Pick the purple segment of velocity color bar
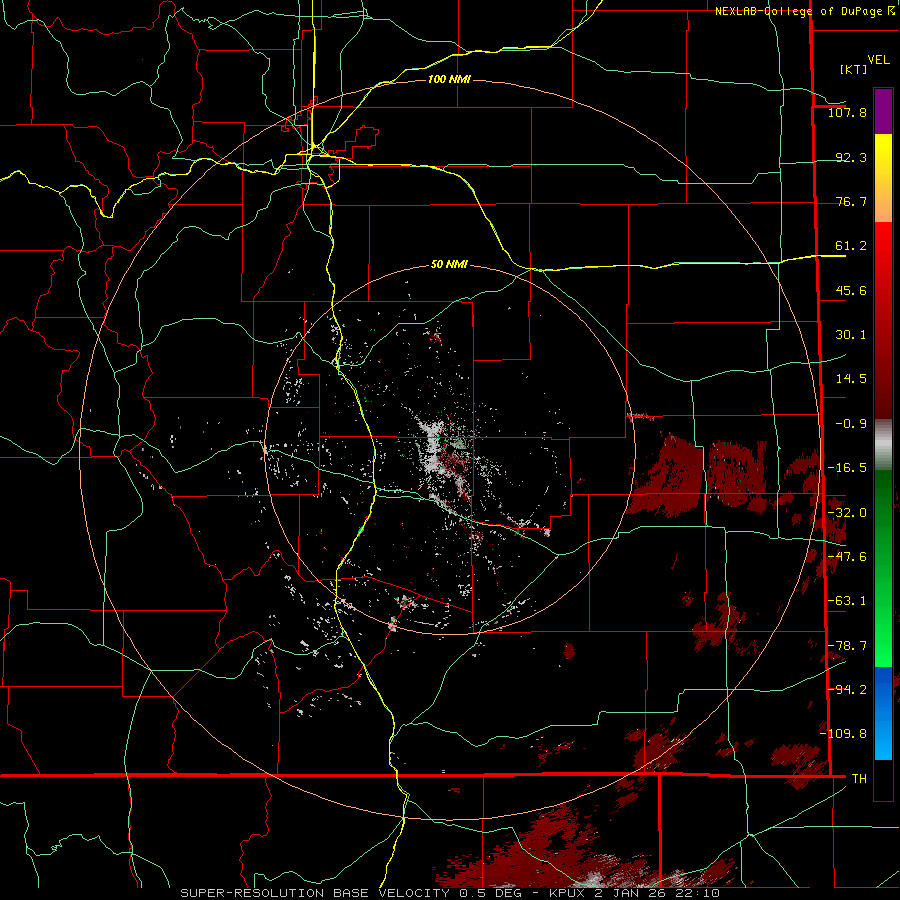This screenshot has height=900, width=900. (x=883, y=112)
